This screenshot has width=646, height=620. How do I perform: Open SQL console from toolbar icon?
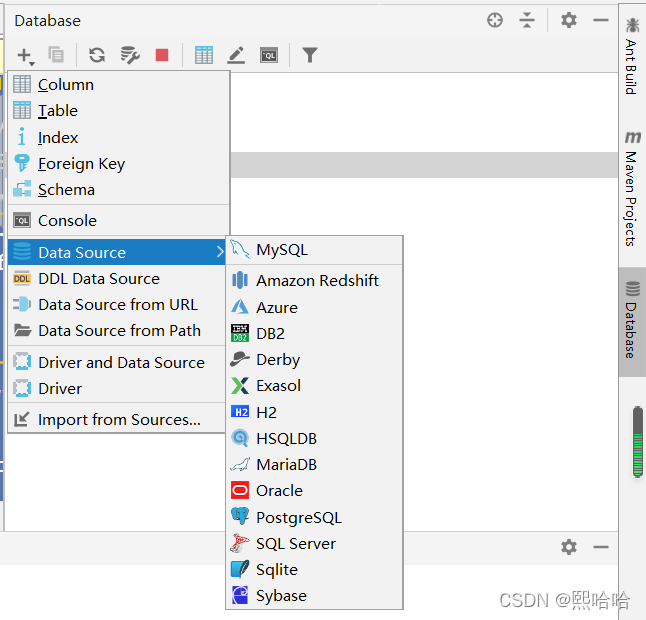click(x=269, y=55)
